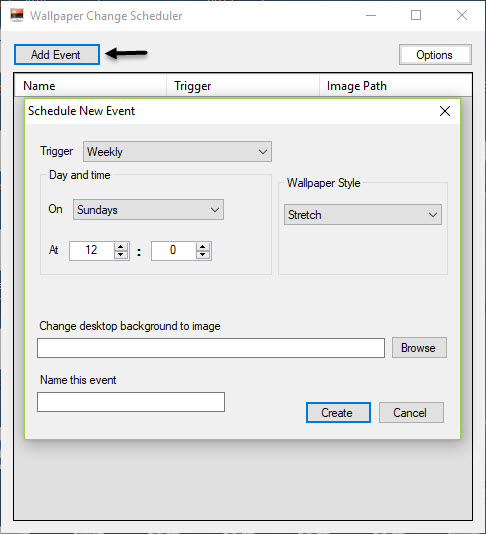The width and height of the screenshot is (486, 534).
Task: Click the Wallpaper Change Scheduler app icon
Action: pos(17,15)
